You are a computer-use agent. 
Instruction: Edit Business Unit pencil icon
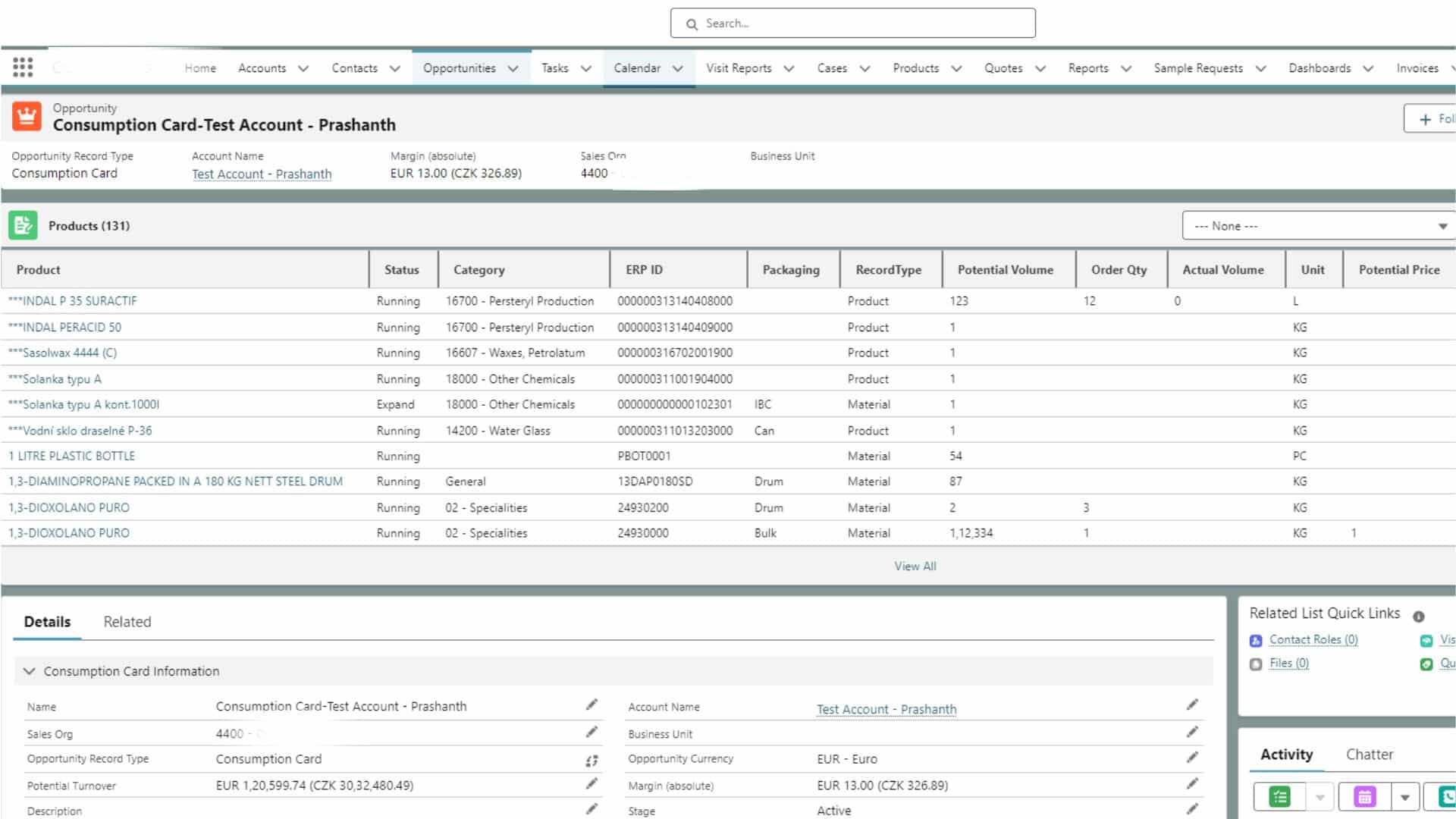(x=1192, y=733)
